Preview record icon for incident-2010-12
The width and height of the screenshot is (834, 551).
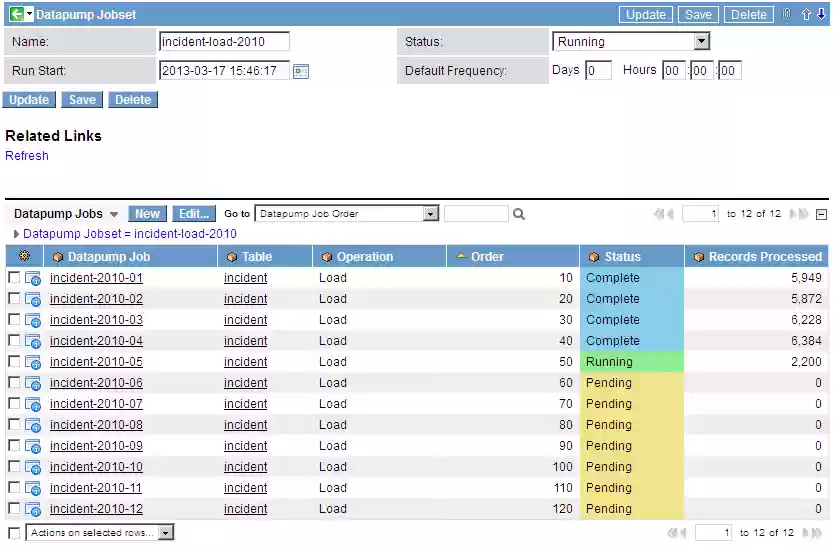pos(33,510)
